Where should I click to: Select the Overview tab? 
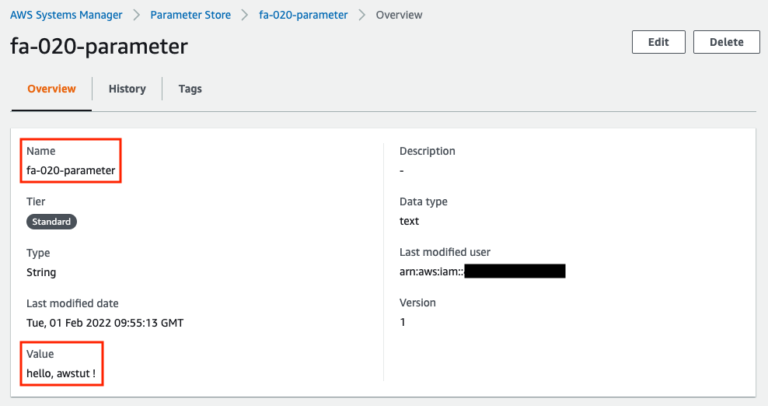[51, 89]
